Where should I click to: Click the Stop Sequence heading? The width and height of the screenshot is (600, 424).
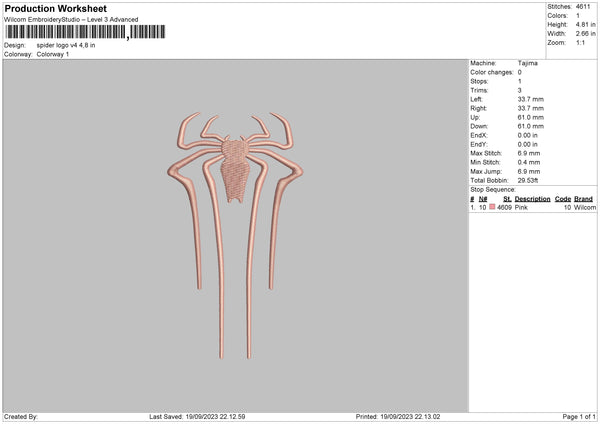click(x=493, y=189)
